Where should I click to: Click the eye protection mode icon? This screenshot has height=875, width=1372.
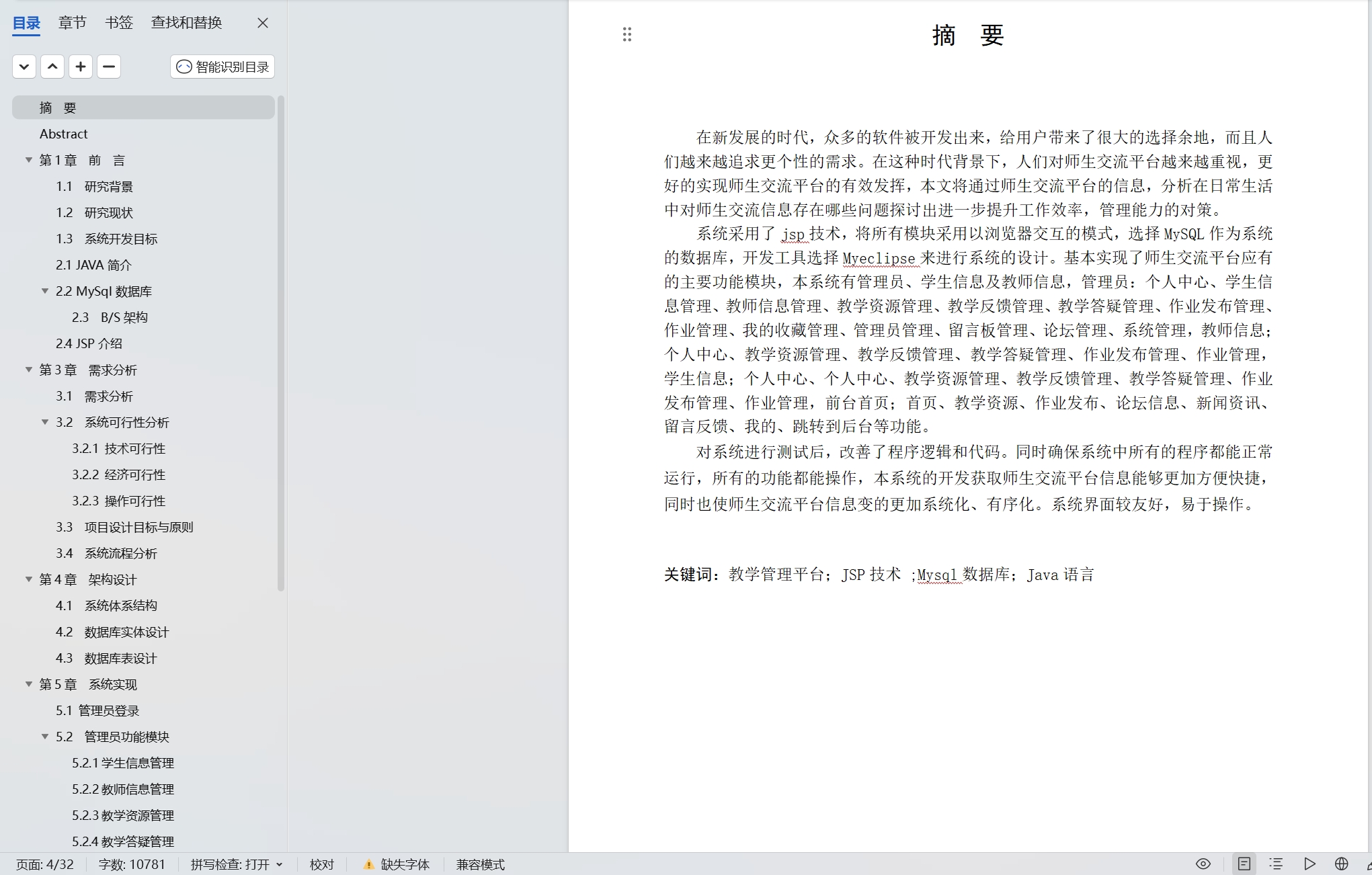click(x=1203, y=864)
